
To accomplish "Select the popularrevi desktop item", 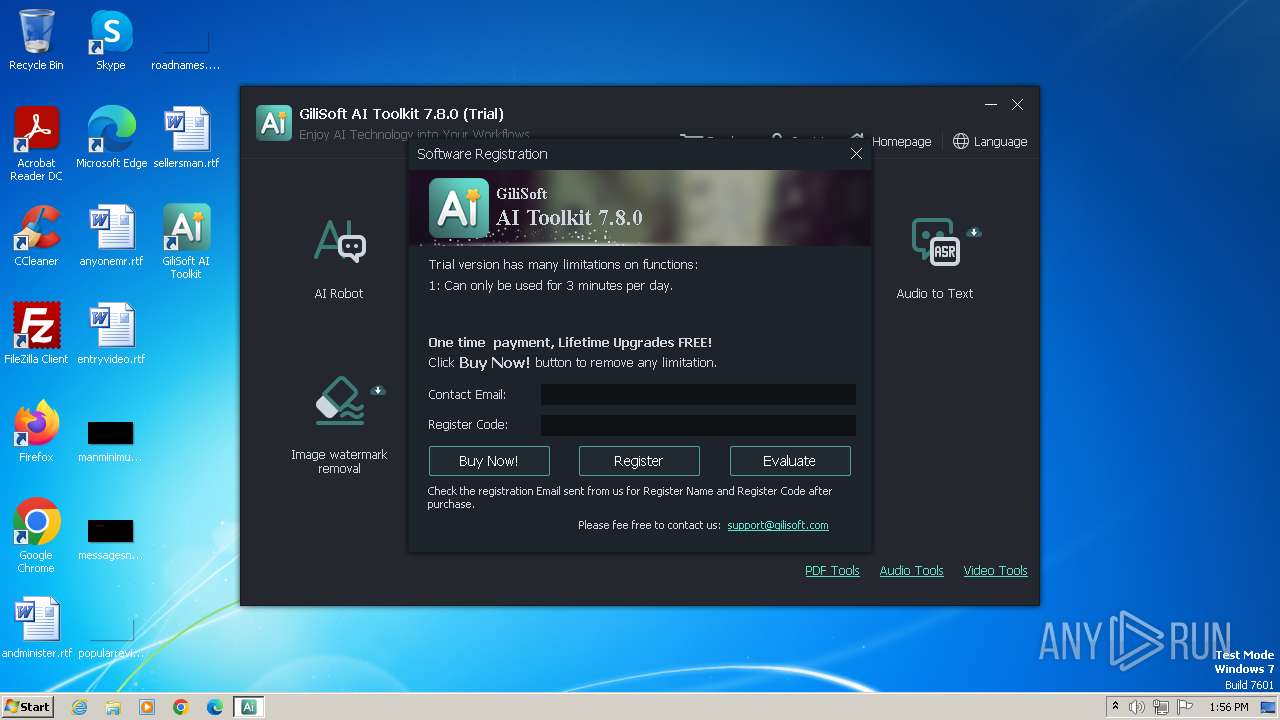I will (x=111, y=635).
